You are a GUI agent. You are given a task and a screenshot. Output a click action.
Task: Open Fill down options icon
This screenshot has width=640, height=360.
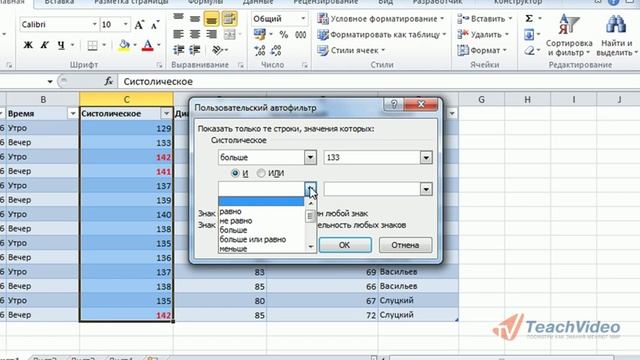pyautogui.click(x=529, y=35)
